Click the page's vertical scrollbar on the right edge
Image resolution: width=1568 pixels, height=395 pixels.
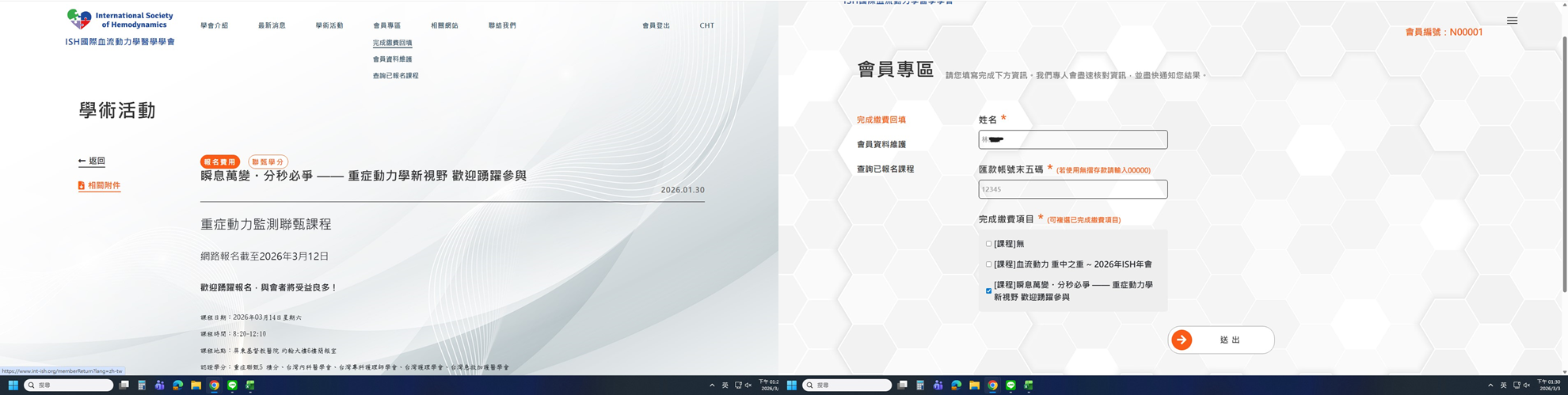1563,158
